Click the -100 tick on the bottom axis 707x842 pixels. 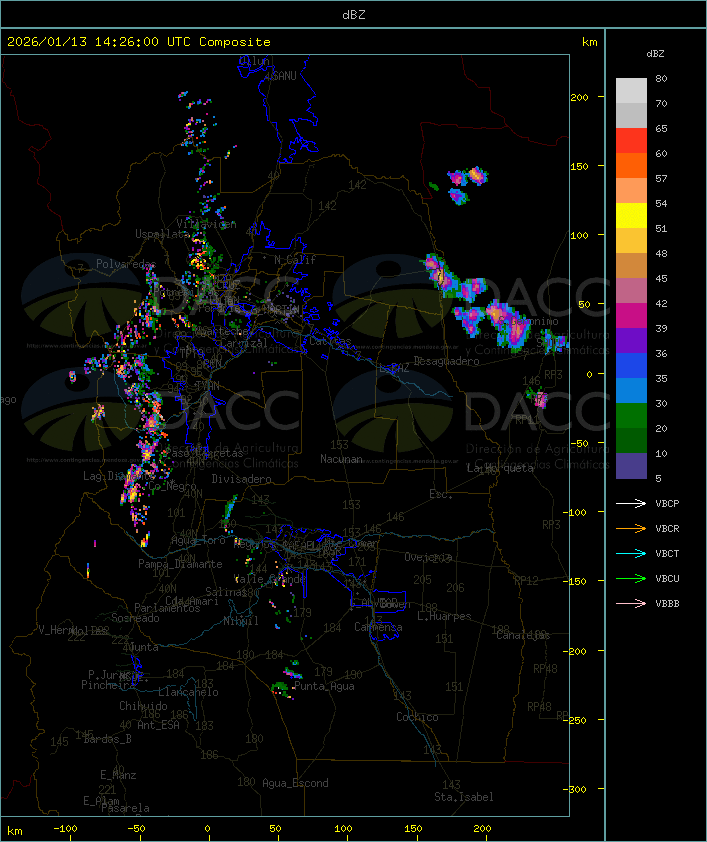(65, 829)
